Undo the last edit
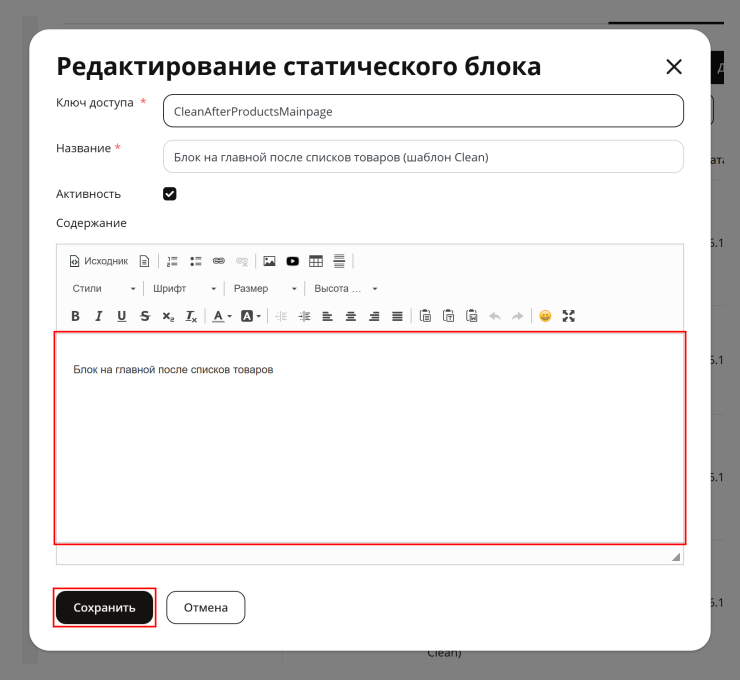740x680 pixels. pyautogui.click(x=495, y=316)
